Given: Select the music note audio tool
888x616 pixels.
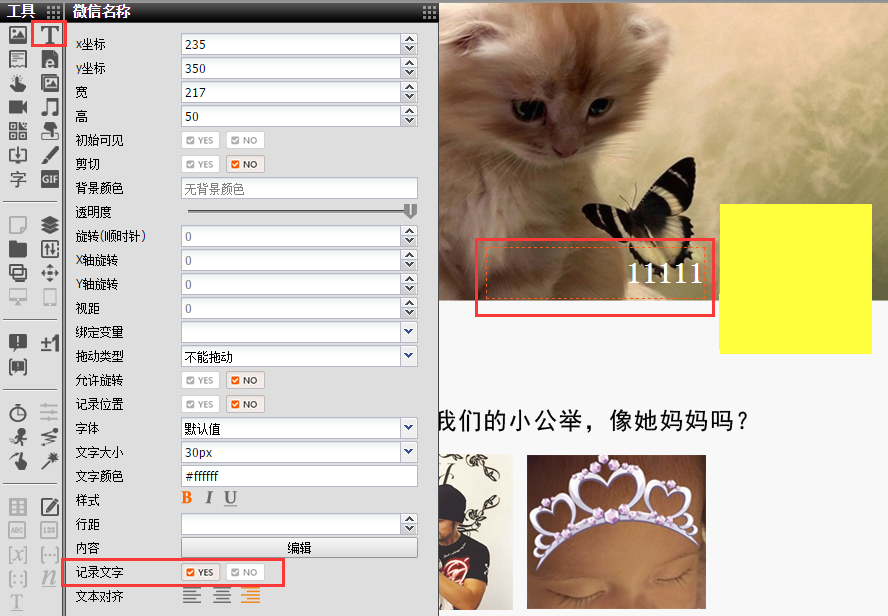Looking at the screenshot, I should pyautogui.click(x=50, y=107).
